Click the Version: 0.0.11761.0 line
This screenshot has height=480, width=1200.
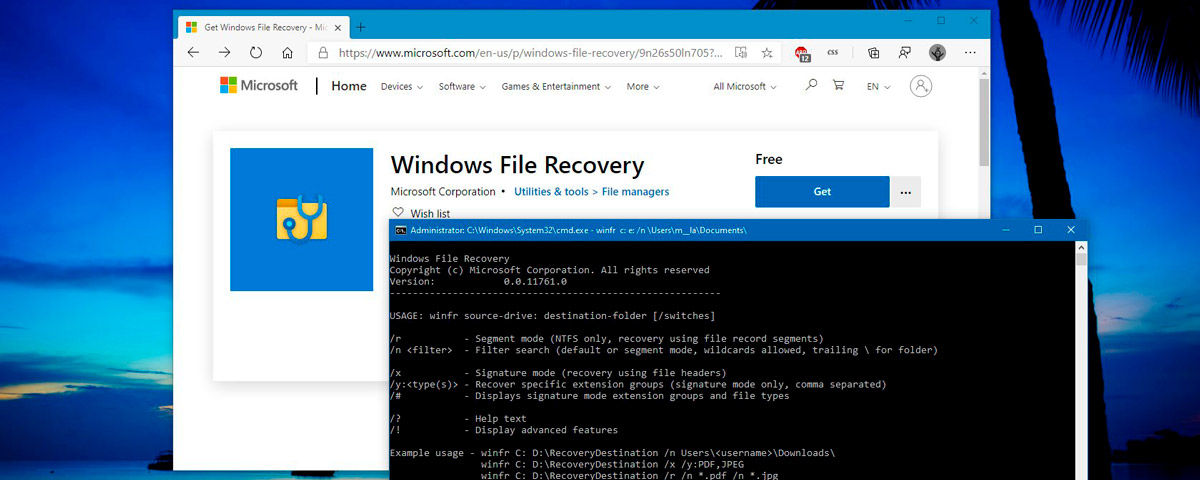point(478,281)
